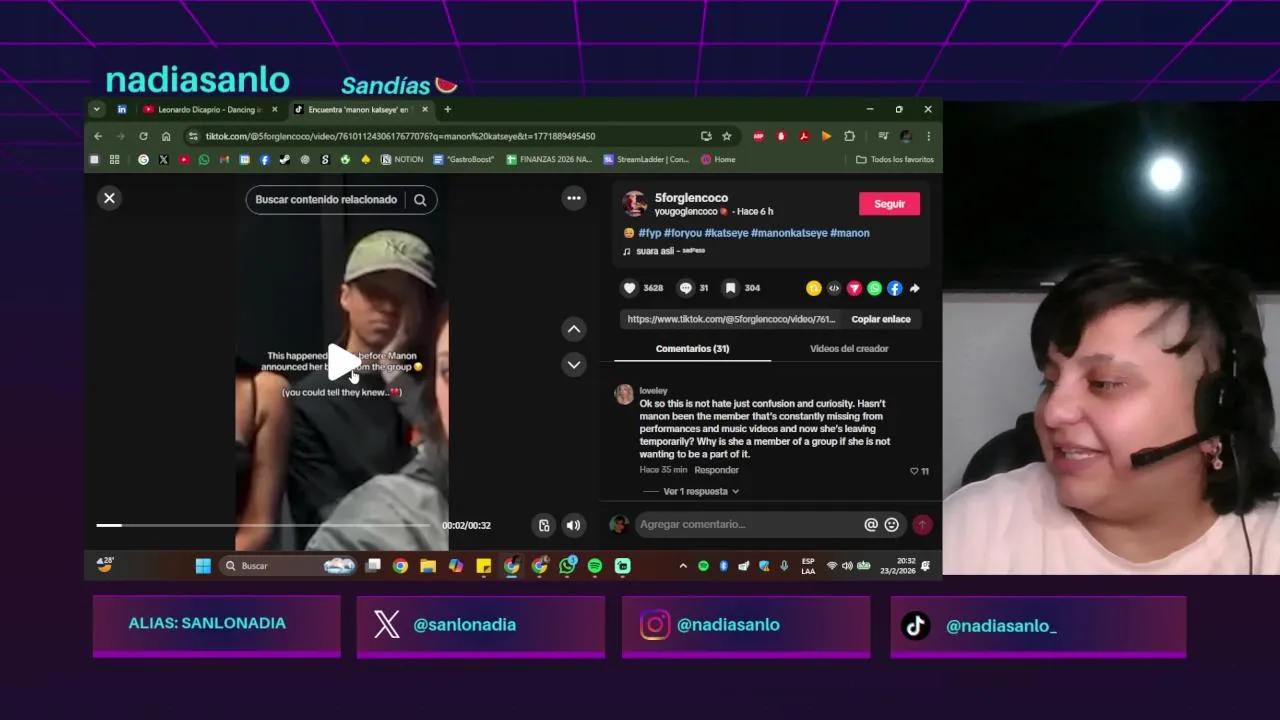Like loveley's comment heart

point(914,471)
